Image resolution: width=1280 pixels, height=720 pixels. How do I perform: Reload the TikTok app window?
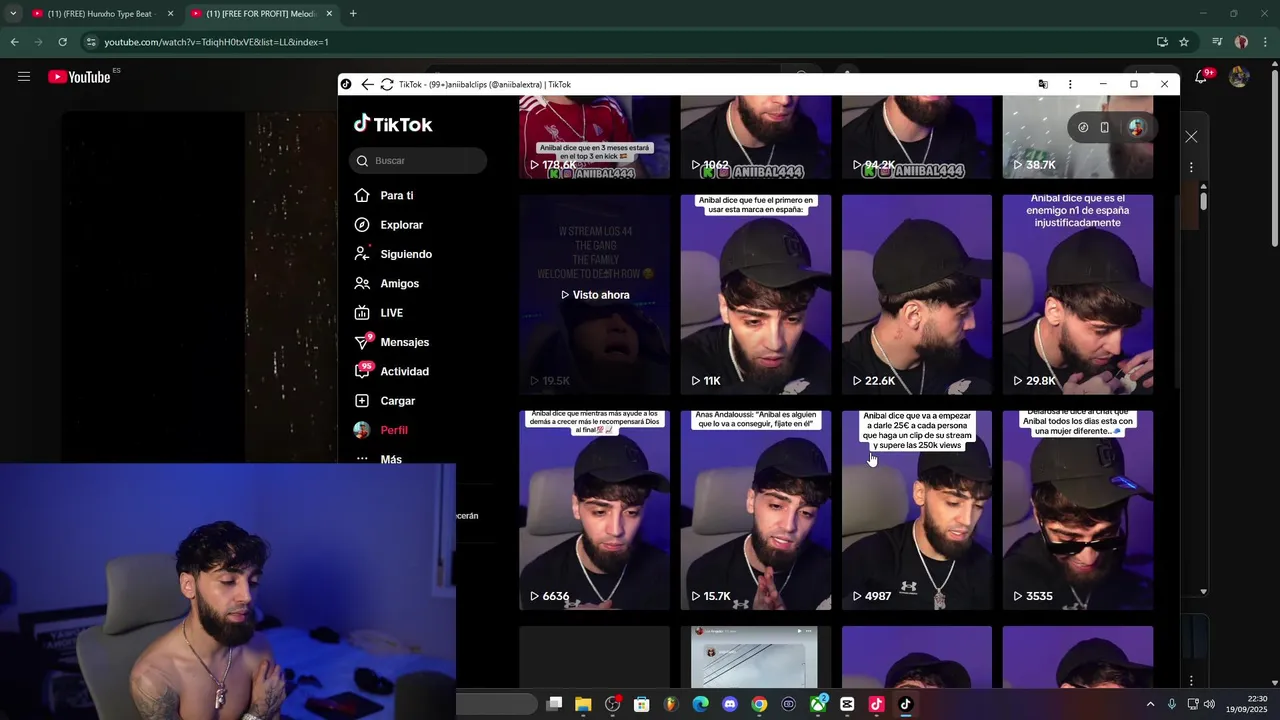pos(387,85)
